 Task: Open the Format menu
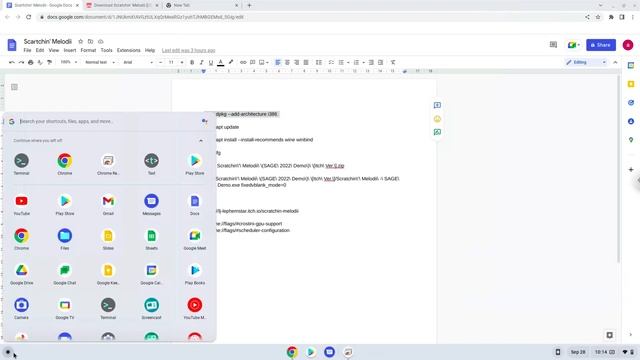pyautogui.click(x=88, y=50)
